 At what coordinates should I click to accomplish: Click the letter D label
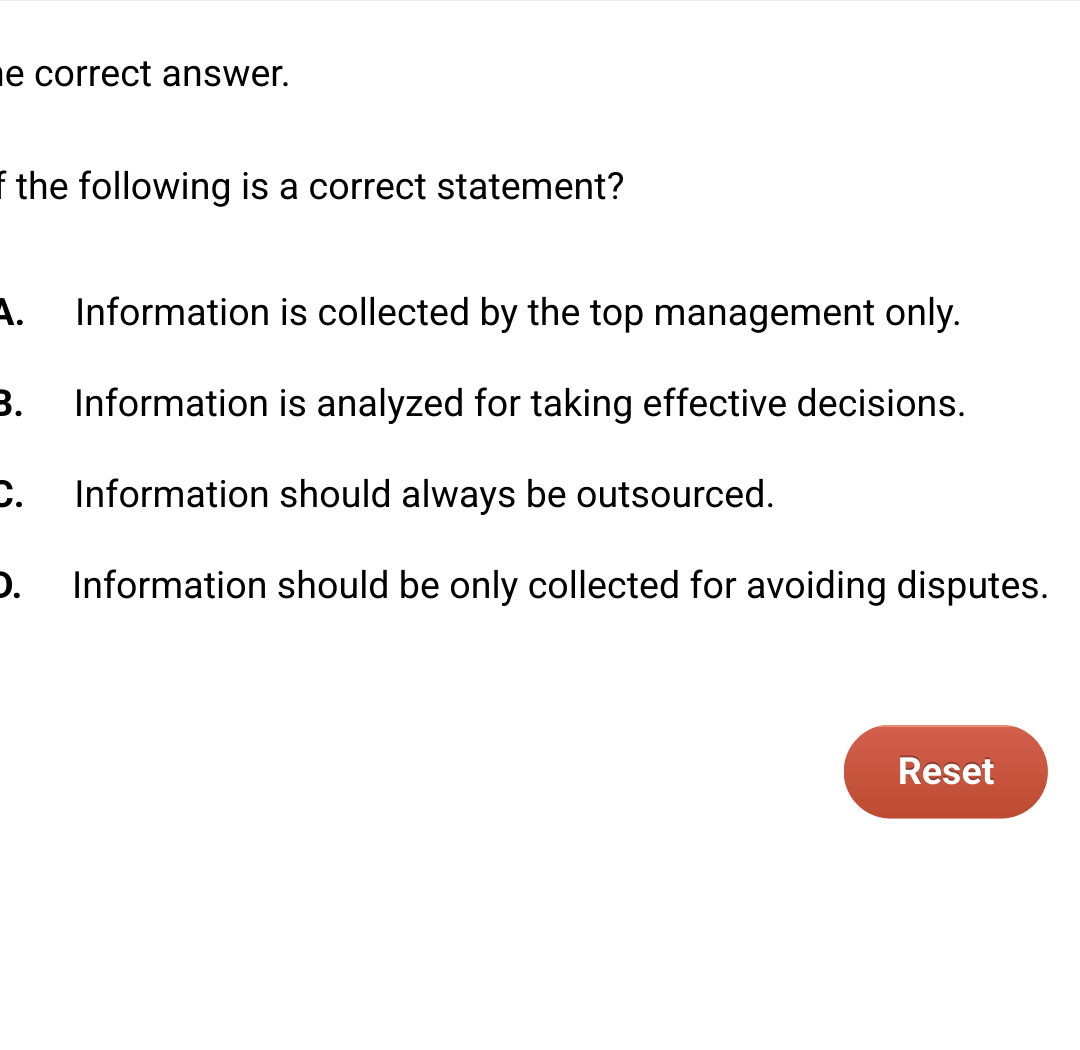coord(7,586)
